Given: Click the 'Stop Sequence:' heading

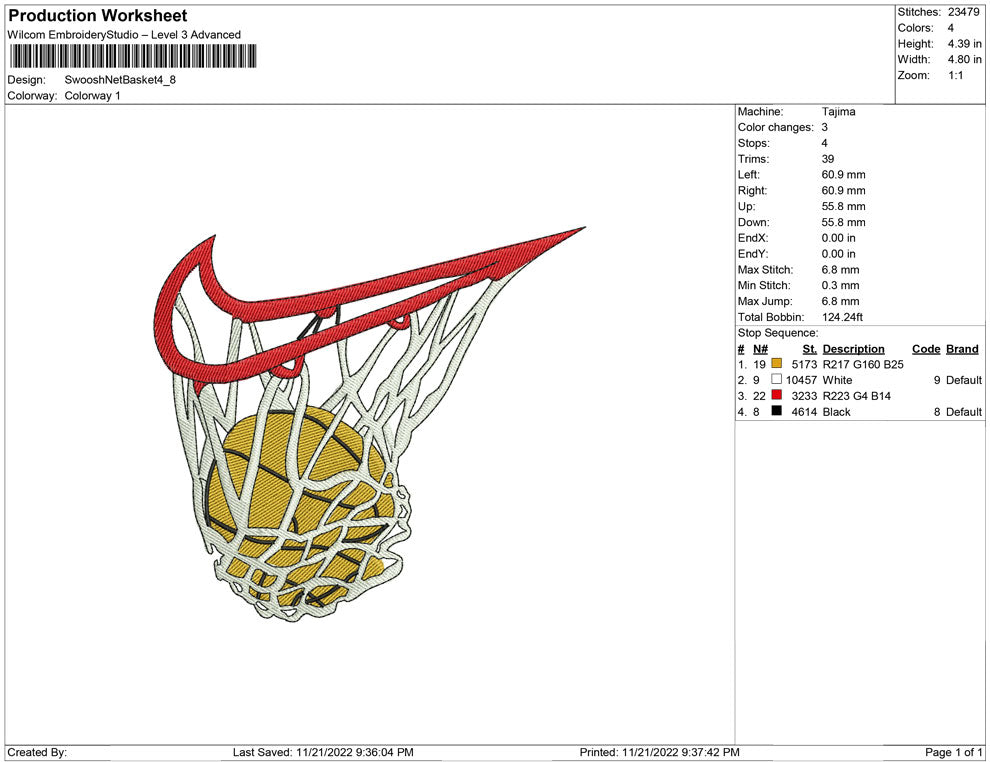Looking at the screenshot, I should click(778, 333).
